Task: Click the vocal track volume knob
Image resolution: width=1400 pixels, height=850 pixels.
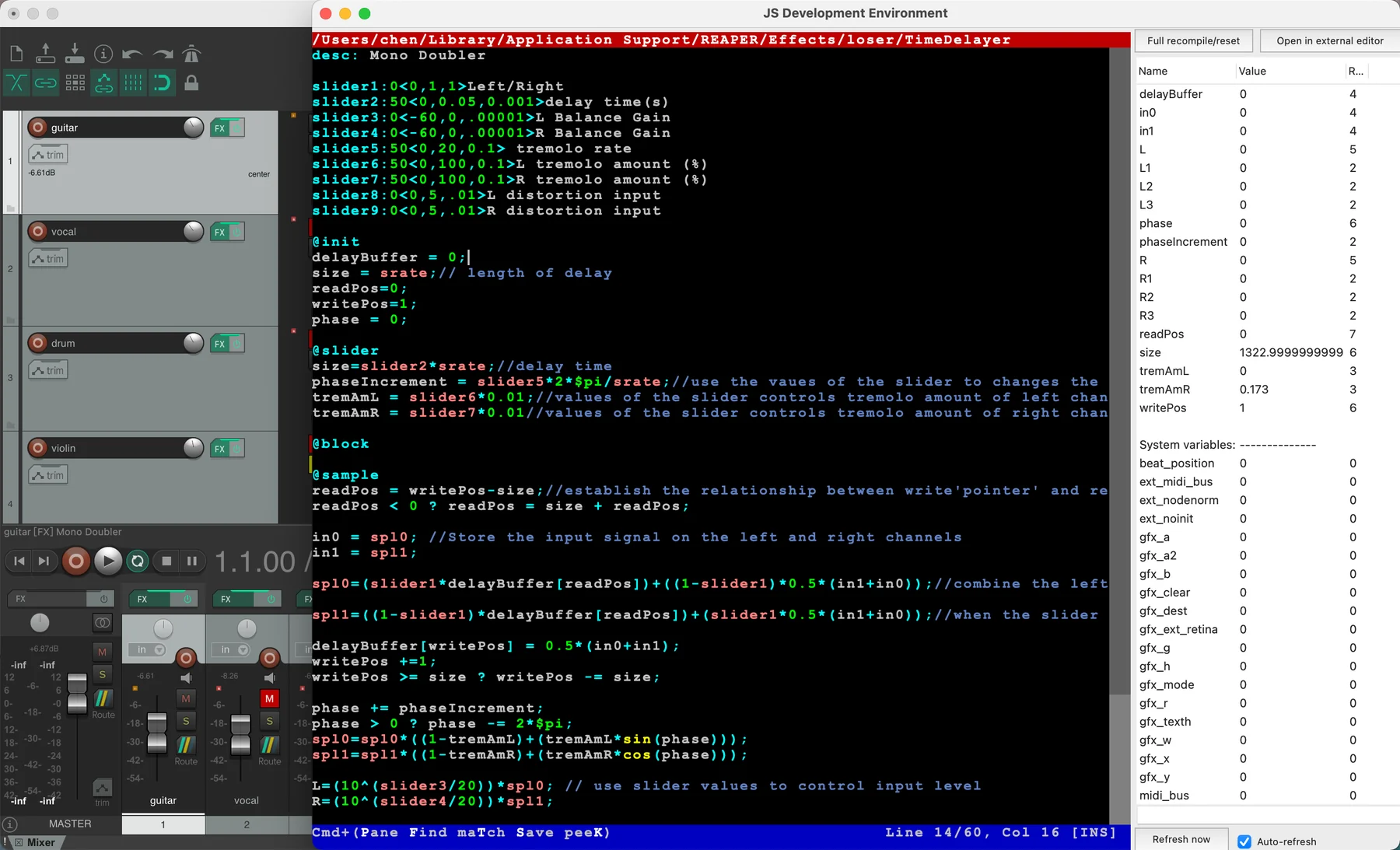Action: [193, 231]
